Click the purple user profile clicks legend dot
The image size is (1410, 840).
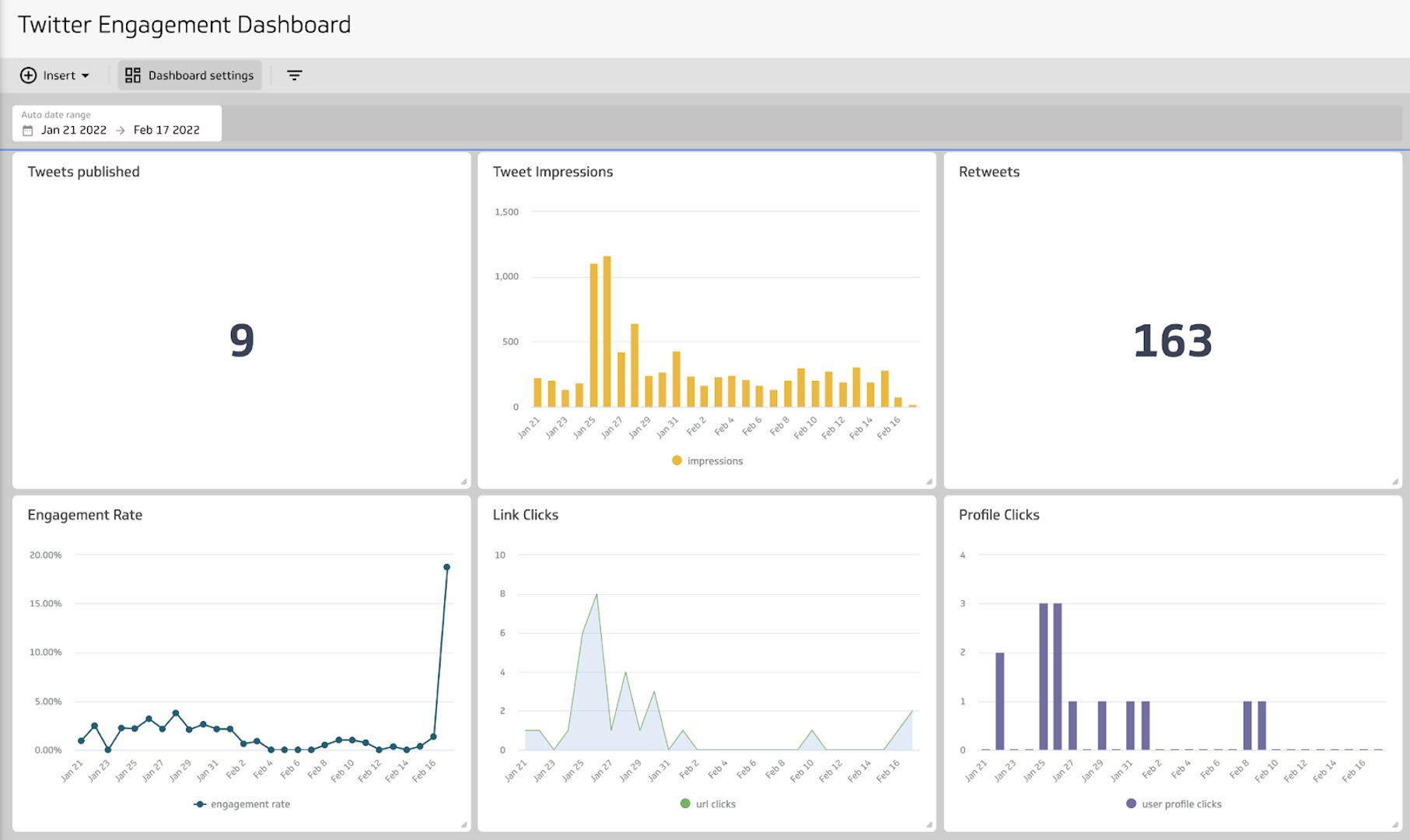pos(1131,804)
